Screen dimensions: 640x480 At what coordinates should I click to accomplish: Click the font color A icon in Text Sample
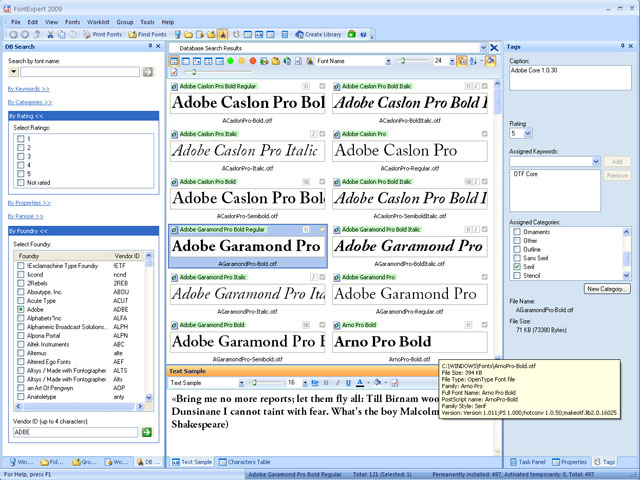click(360, 383)
